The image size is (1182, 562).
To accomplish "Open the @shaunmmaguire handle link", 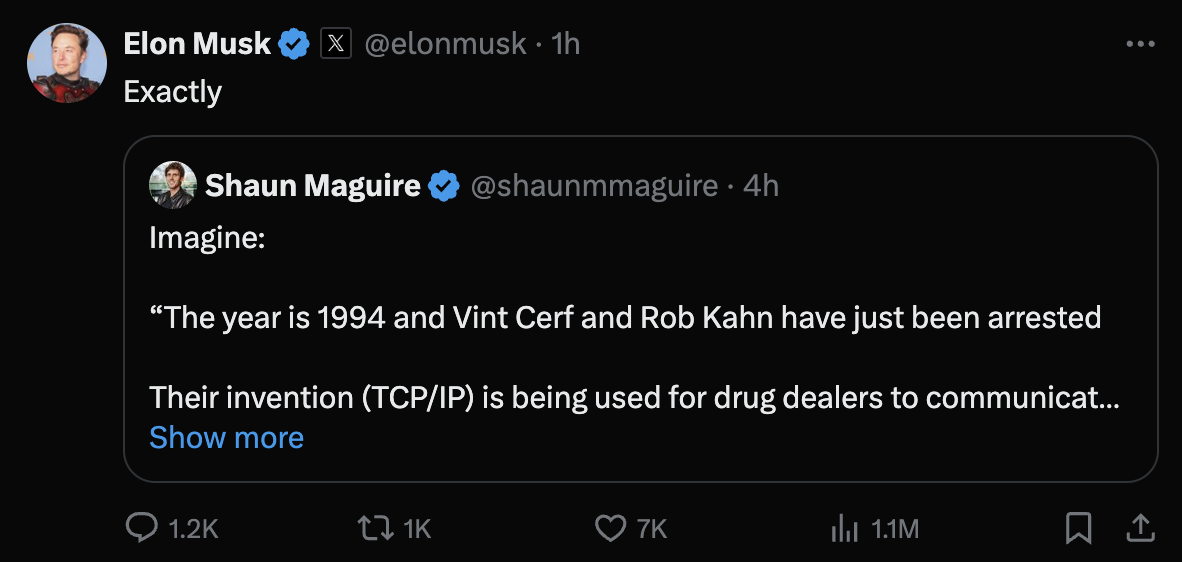I will [594, 186].
